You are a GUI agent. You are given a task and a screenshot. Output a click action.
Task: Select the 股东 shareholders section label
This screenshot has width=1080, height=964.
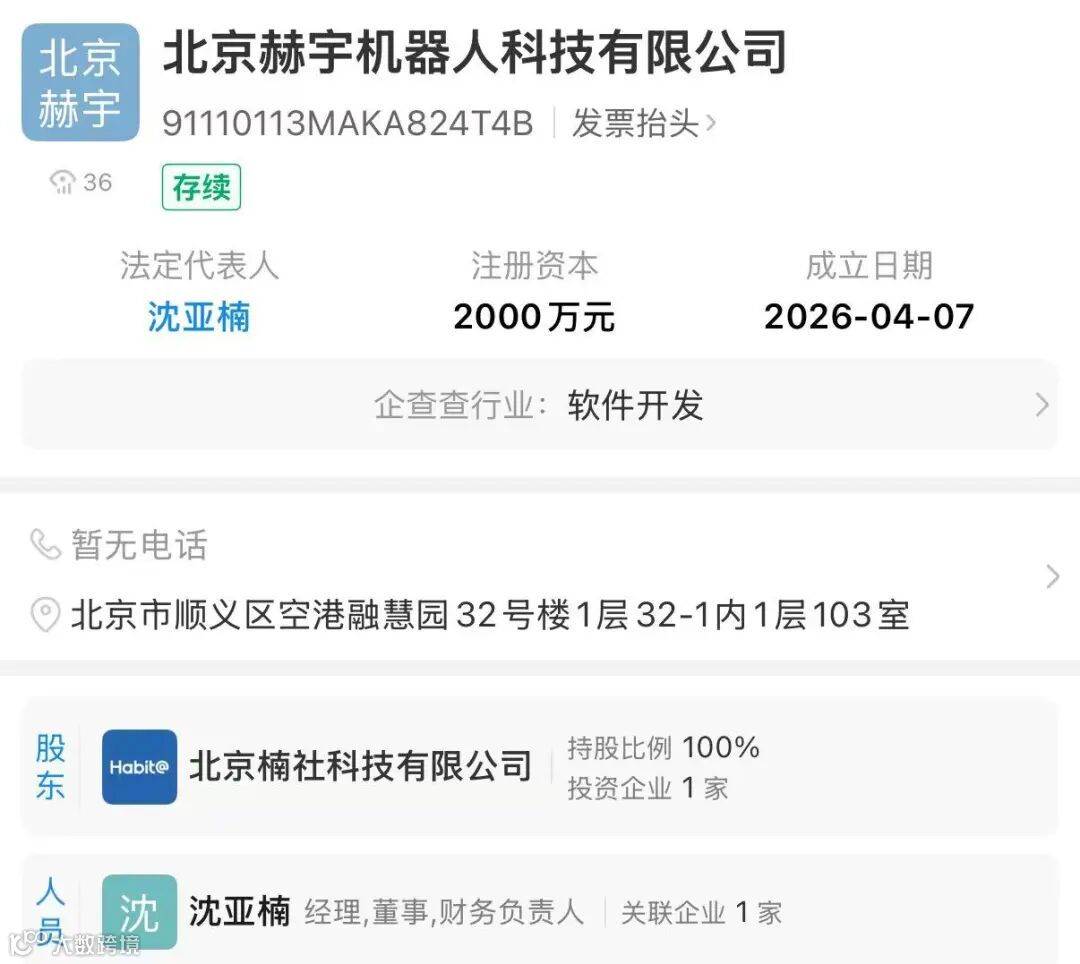51,767
